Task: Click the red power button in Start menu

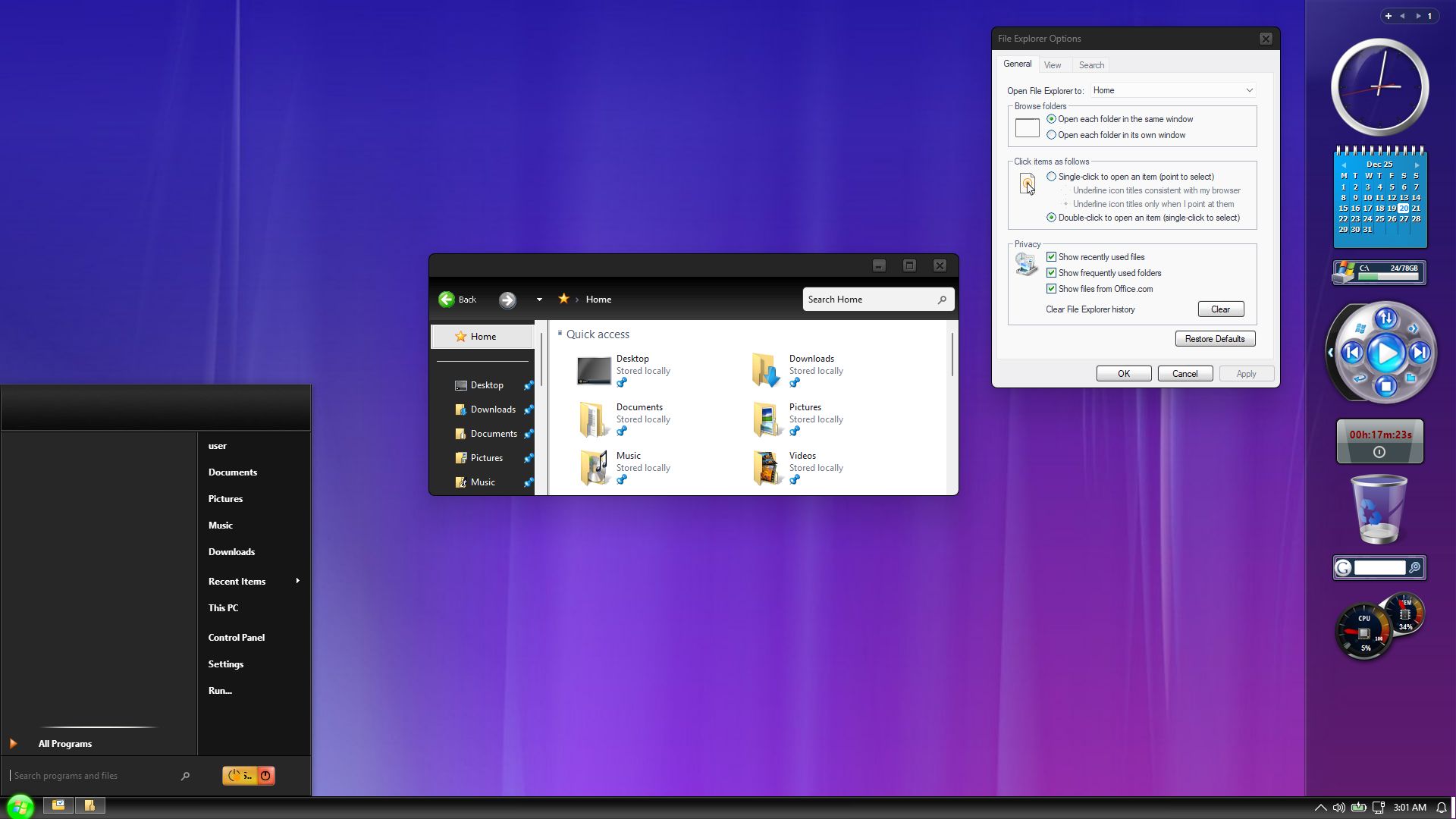Action: click(x=265, y=775)
